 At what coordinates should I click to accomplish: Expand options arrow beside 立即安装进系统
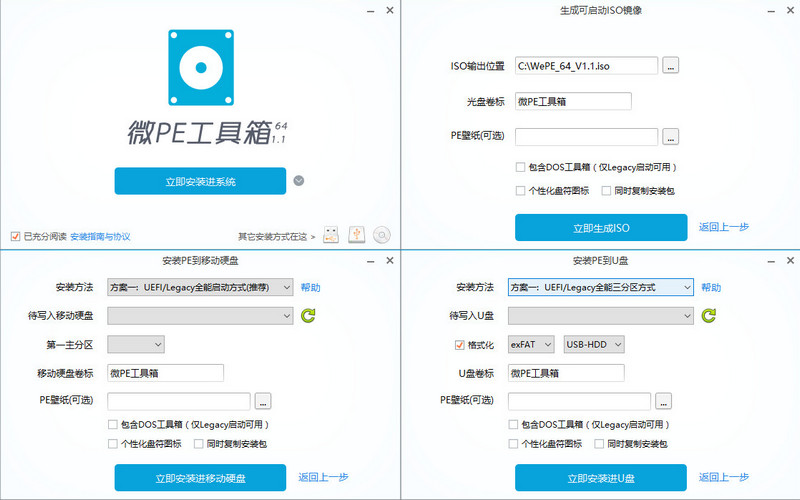point(298,181)
